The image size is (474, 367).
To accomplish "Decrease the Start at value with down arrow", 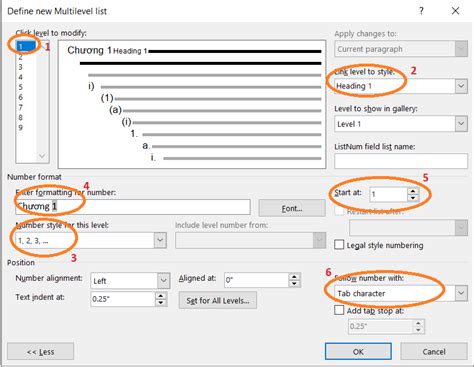I will coord(413,198).
